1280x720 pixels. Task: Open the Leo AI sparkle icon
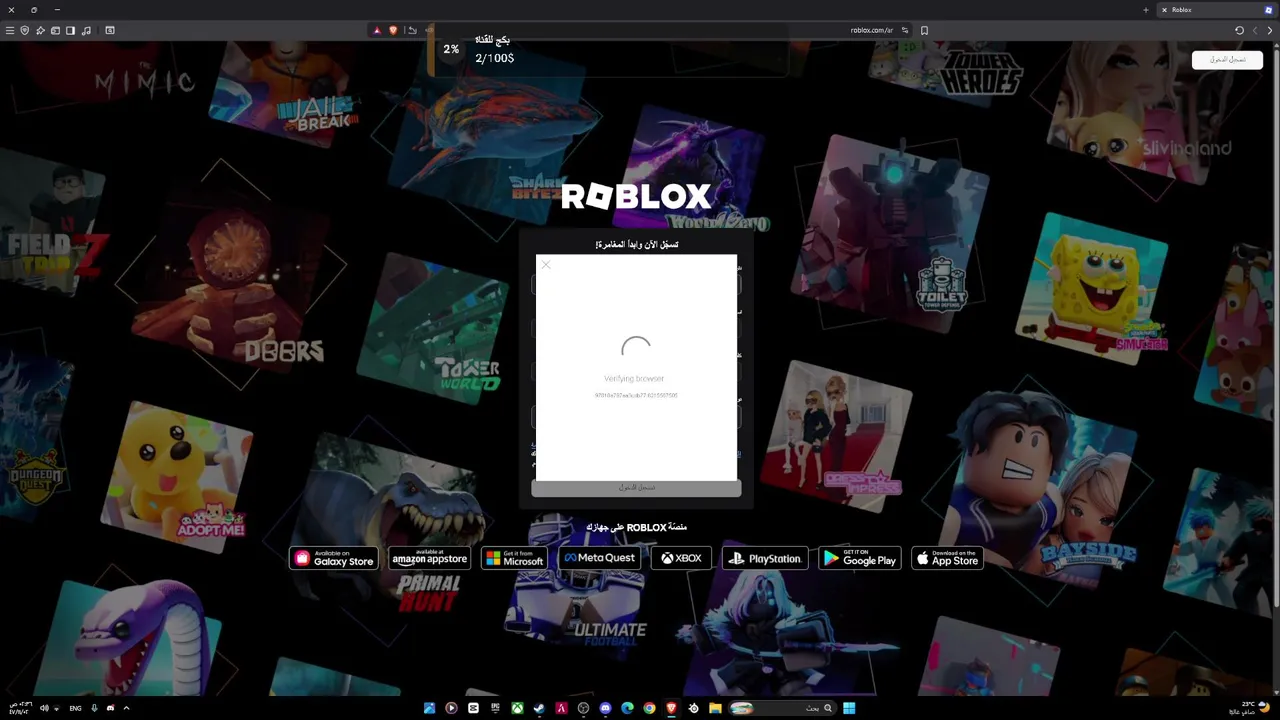pyautogui.click(x=40, y=30)
